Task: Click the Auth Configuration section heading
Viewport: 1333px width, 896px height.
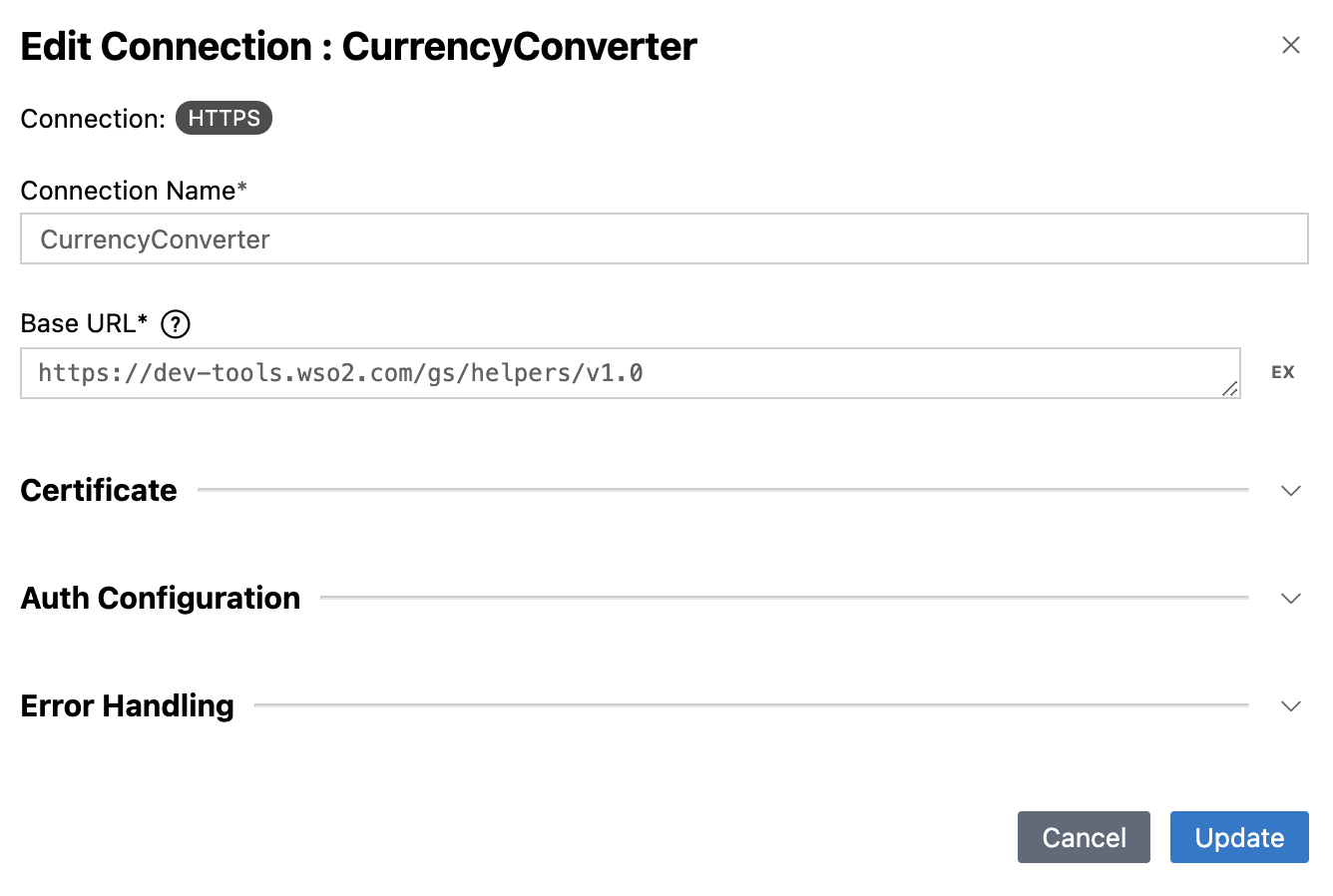Action: click(161, 598)
